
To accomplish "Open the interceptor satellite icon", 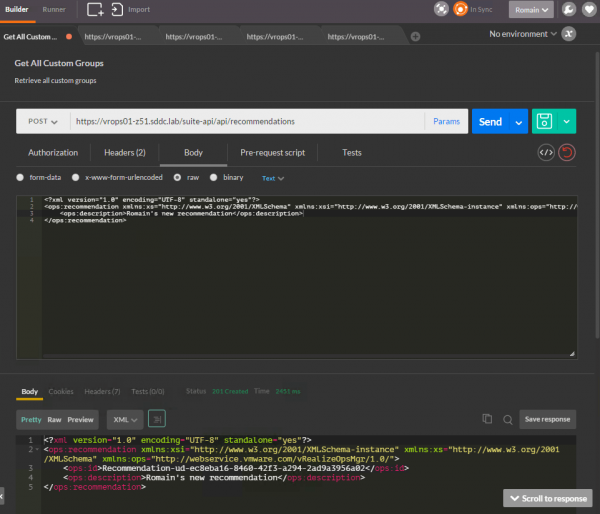I will [x=441, y=9].
